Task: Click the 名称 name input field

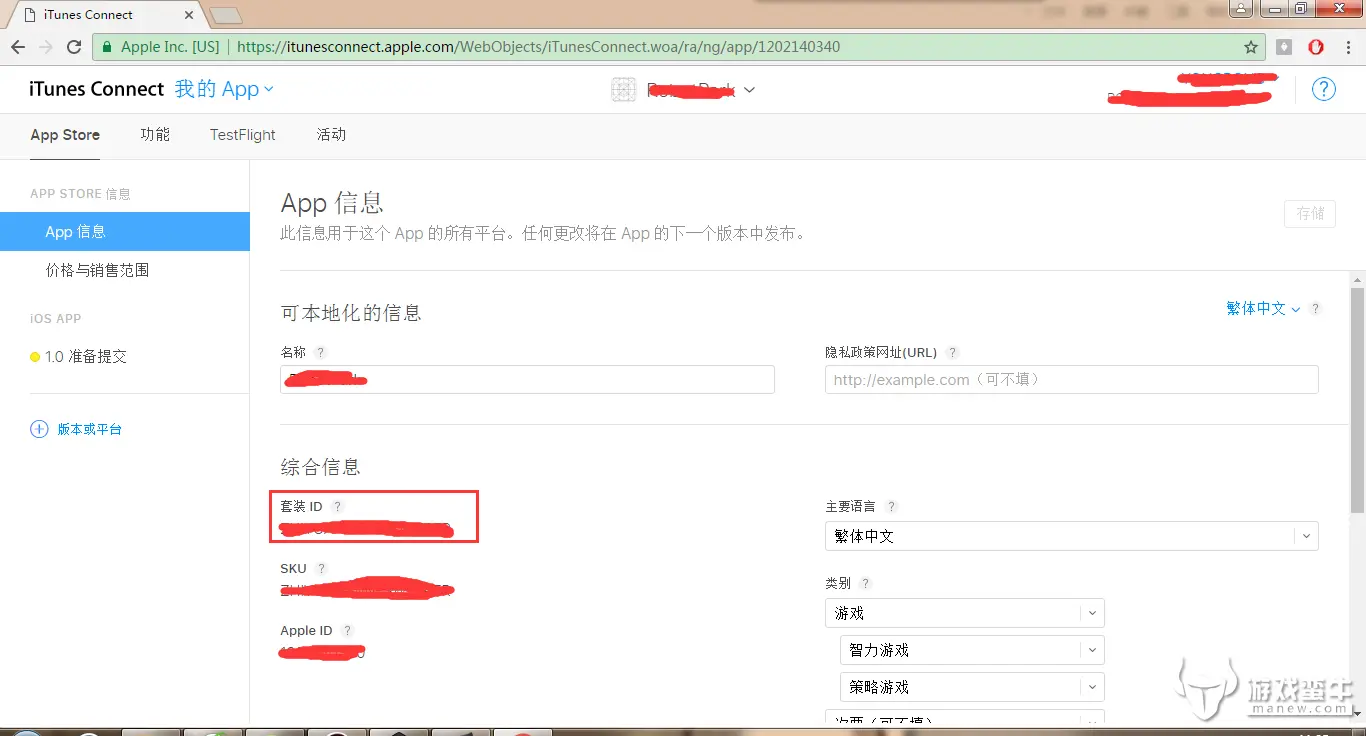Action: pyautogui.click(x=527, y=379)
